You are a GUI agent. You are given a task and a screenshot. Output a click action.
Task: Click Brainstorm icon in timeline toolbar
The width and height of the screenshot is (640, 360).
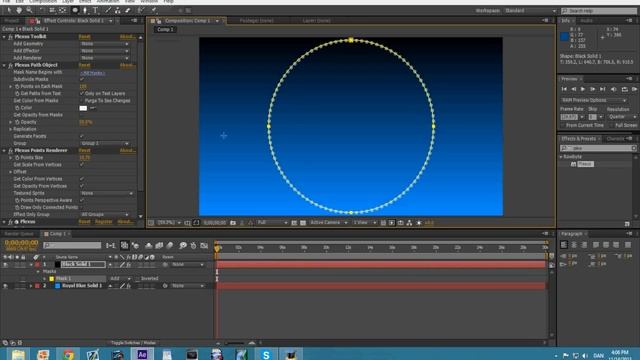pyautogui.click(x=182, y=245)
